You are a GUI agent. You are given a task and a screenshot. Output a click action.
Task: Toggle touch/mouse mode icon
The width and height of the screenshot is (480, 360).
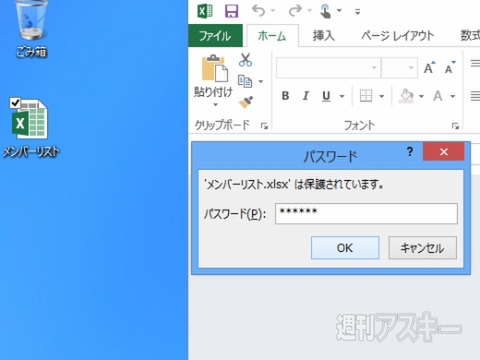click(325, 11)
